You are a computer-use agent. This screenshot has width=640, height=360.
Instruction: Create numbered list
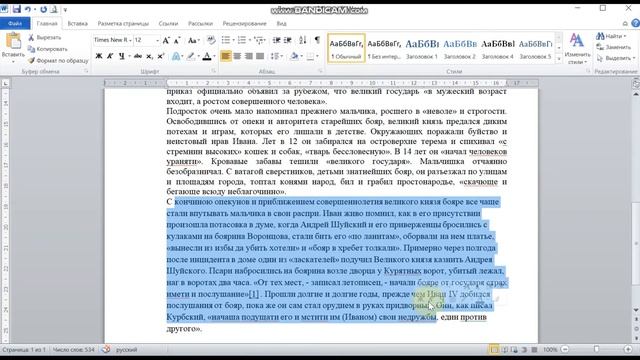tap(242, 40)
